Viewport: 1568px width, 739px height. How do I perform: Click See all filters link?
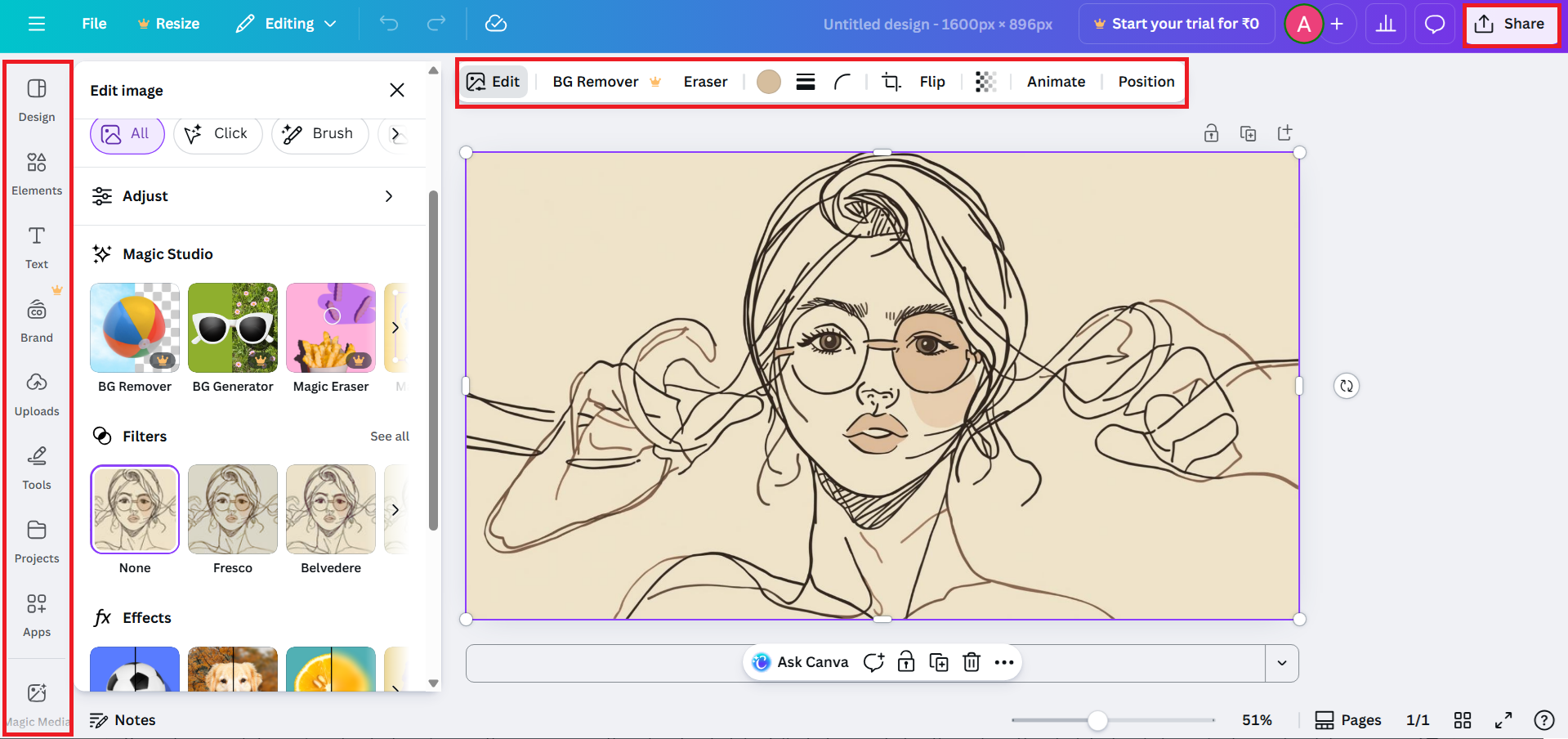390,437
